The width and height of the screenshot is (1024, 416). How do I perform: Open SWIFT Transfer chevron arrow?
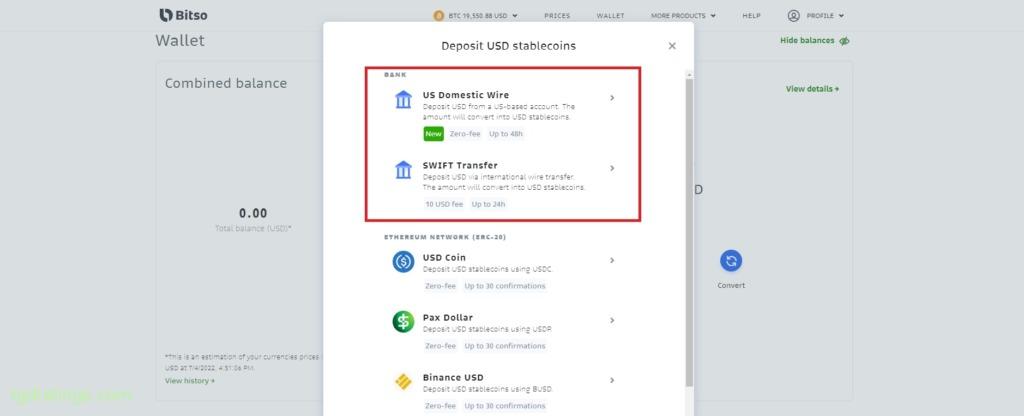click(x=612, y=168)
